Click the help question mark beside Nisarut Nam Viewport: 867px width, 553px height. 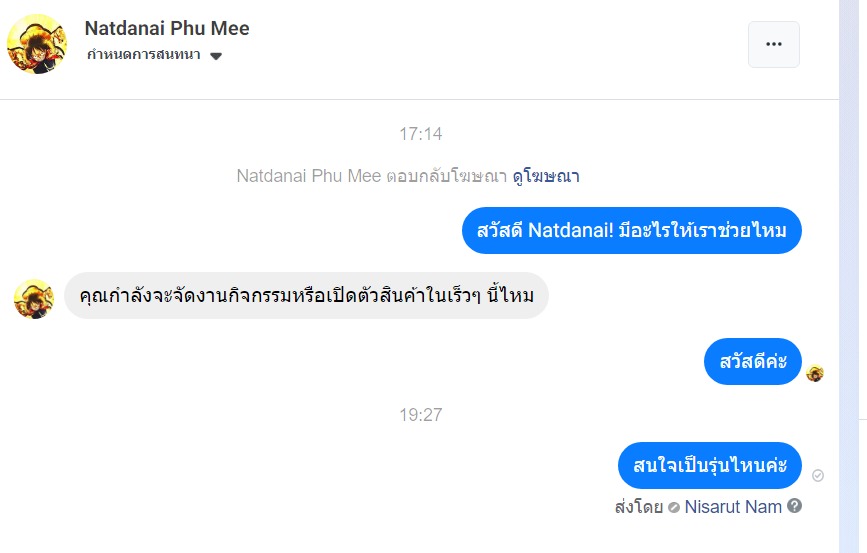(795, 506)
